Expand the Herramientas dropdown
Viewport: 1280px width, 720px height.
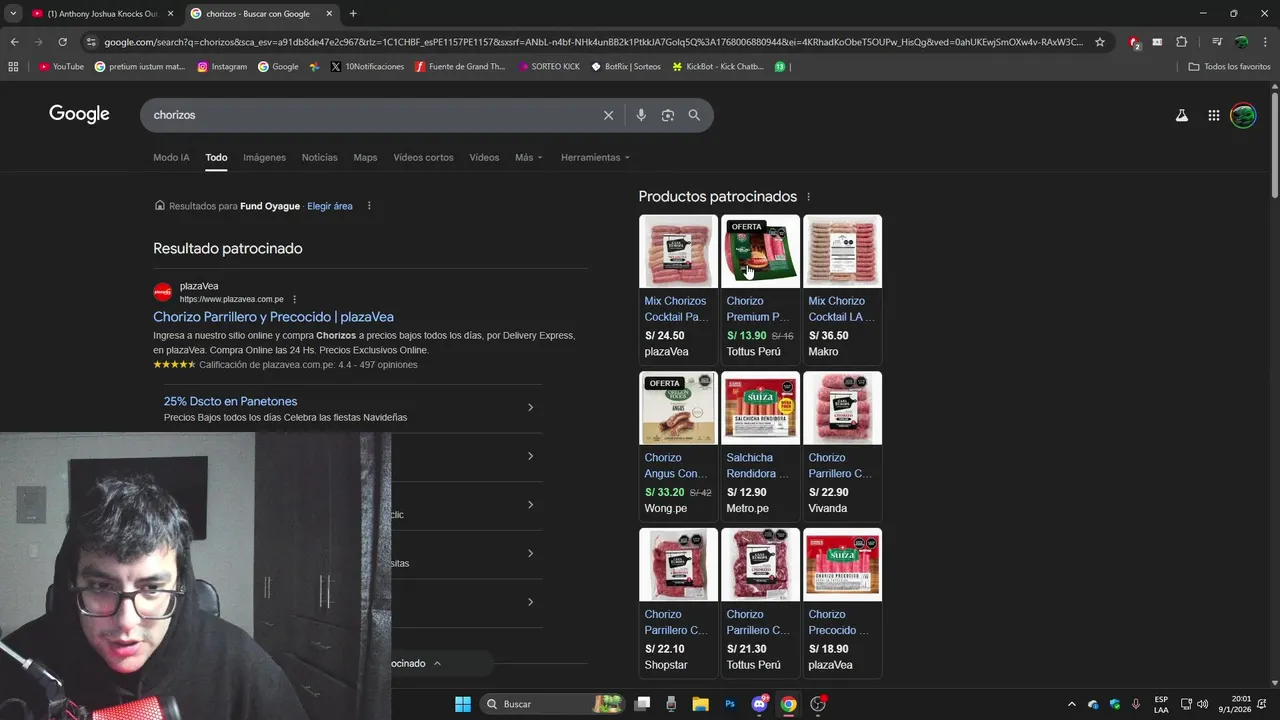pos(596,157)
